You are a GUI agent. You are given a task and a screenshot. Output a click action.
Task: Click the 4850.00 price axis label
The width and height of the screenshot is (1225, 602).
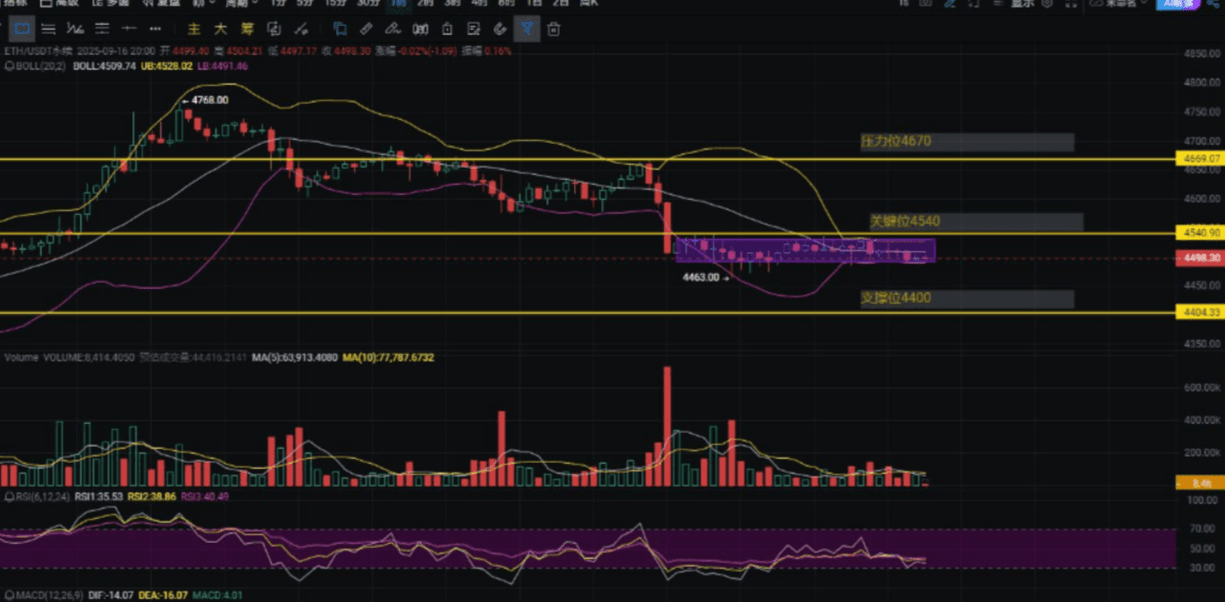click(1201, 54)
